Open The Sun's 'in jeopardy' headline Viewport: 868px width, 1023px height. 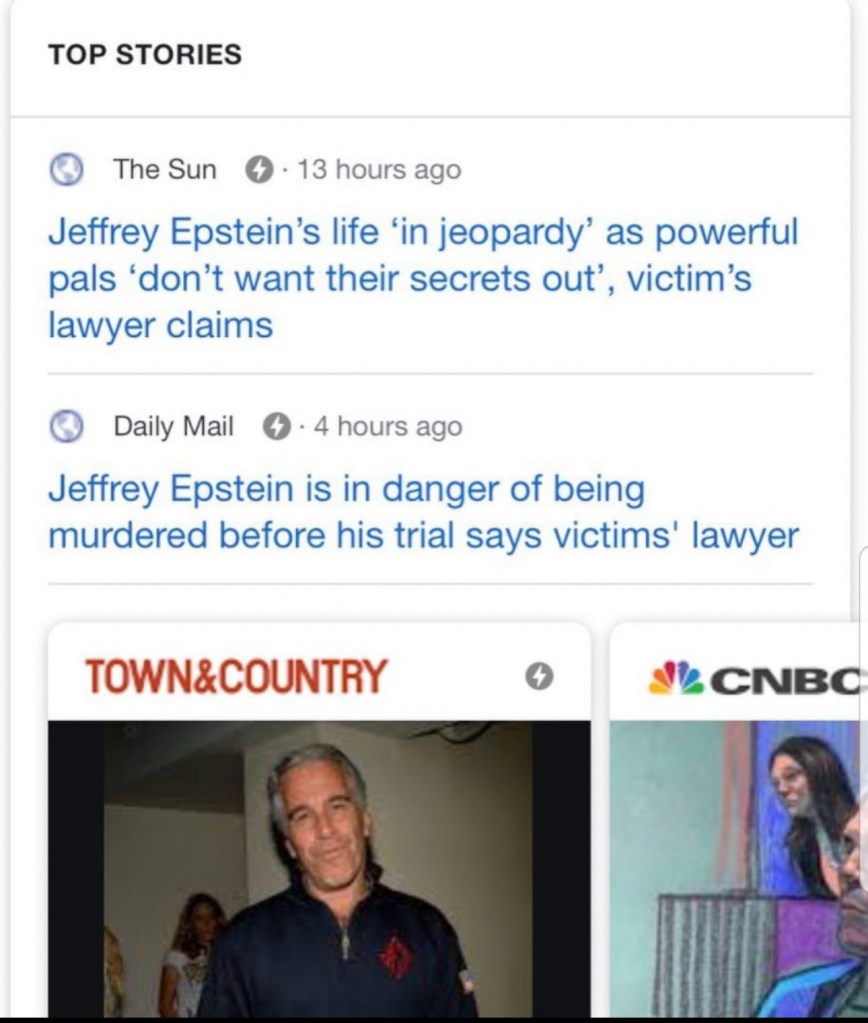[x=423, y=279]
